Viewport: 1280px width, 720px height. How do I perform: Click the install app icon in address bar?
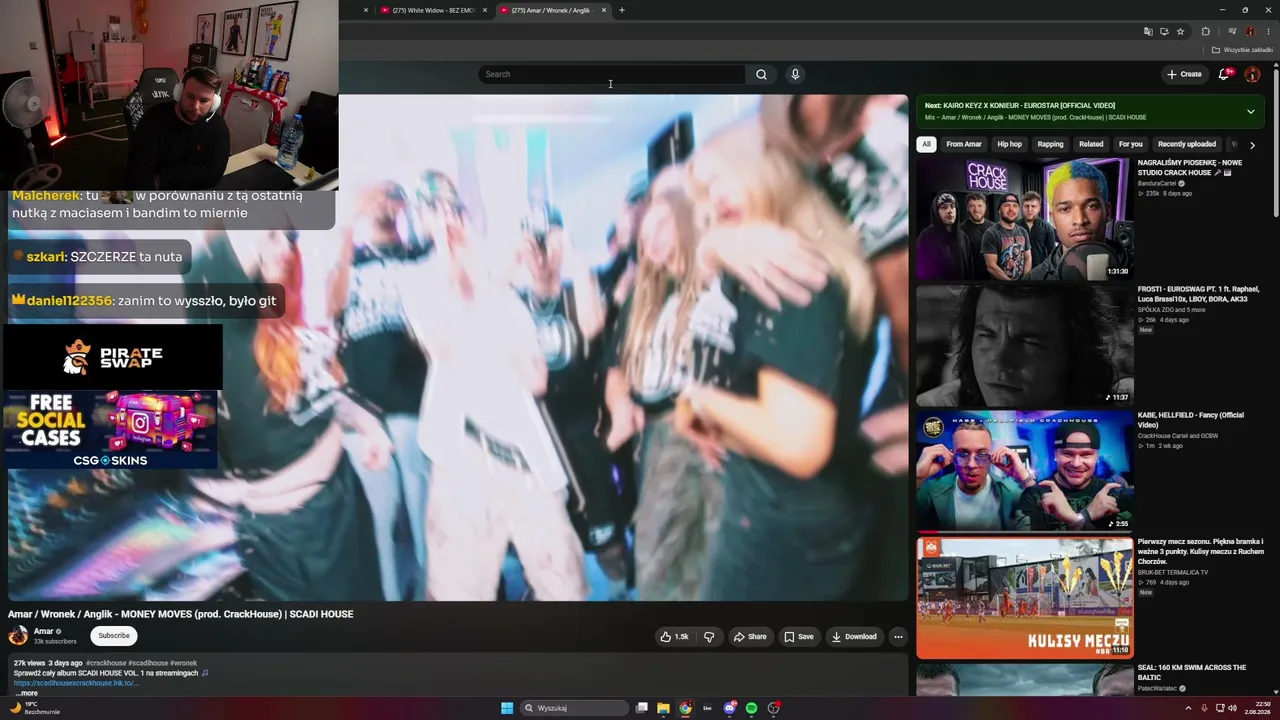pos(1164,31)
